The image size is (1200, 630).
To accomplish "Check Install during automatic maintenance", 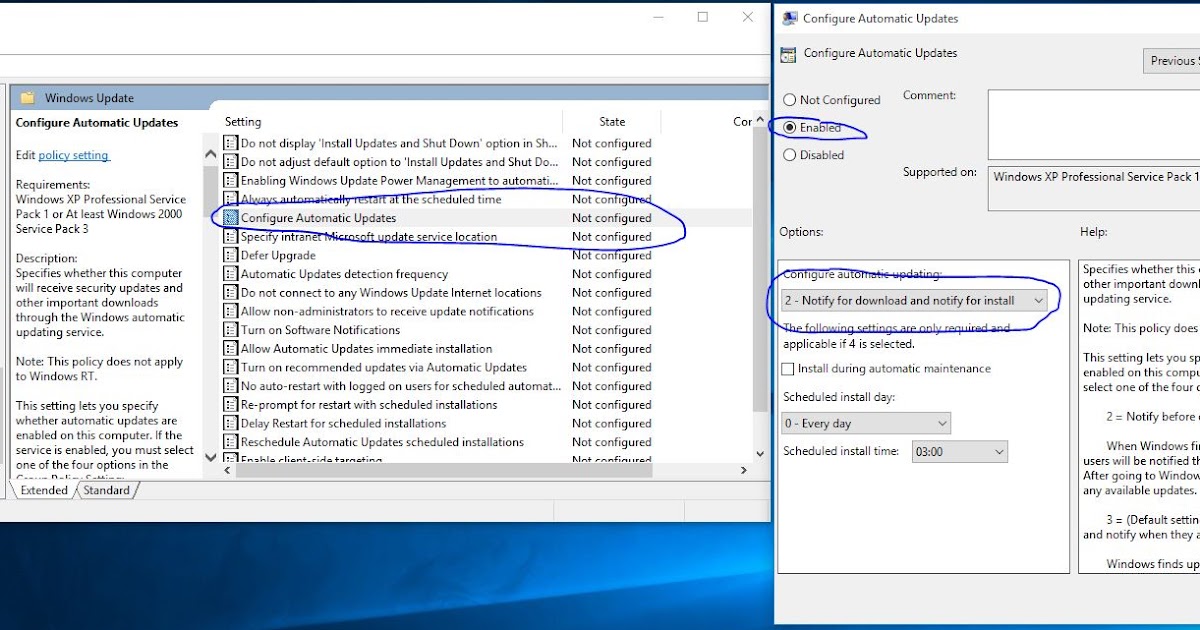I will click(788, 368).
